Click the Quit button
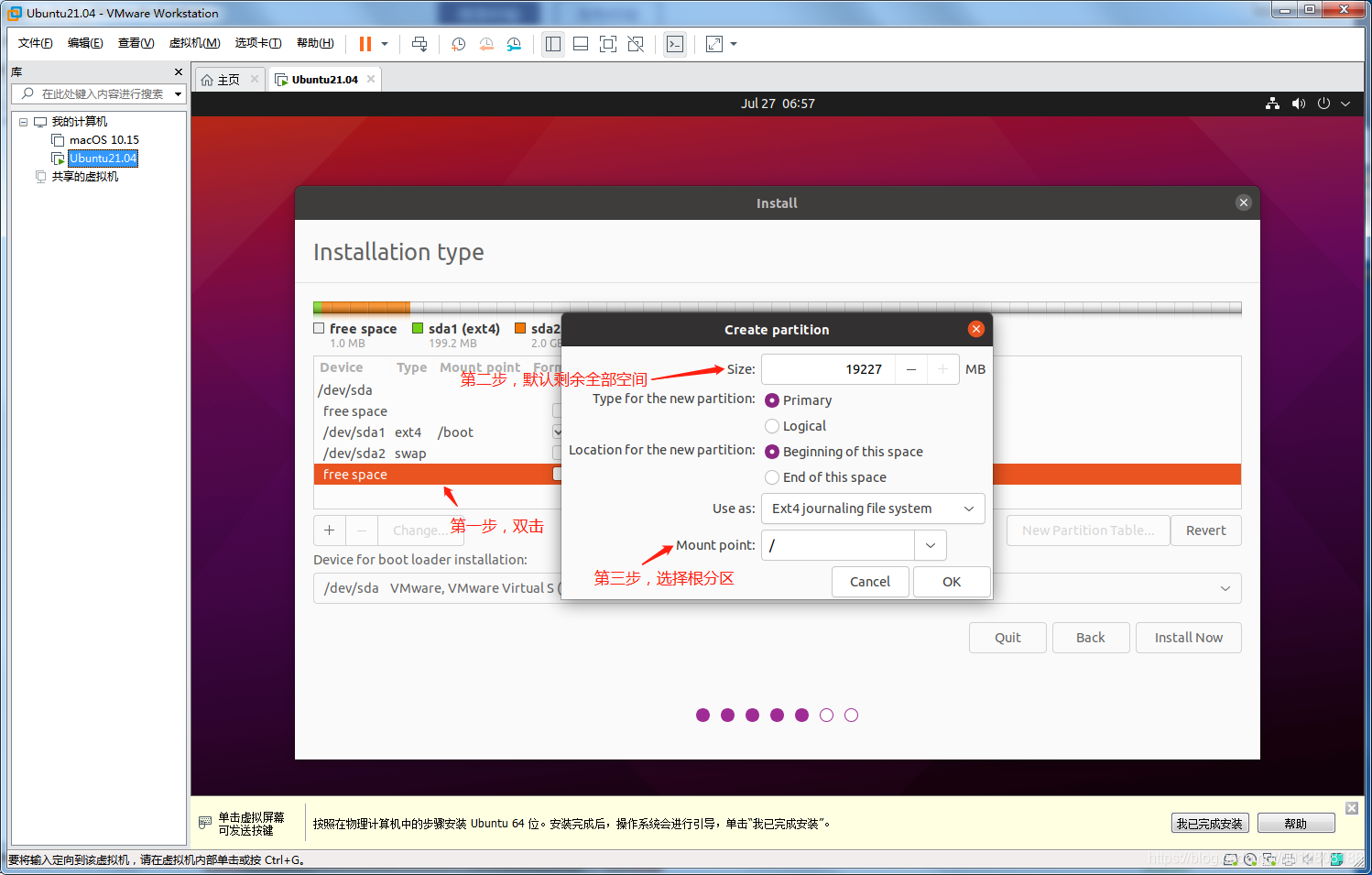 click(1007, 638)
